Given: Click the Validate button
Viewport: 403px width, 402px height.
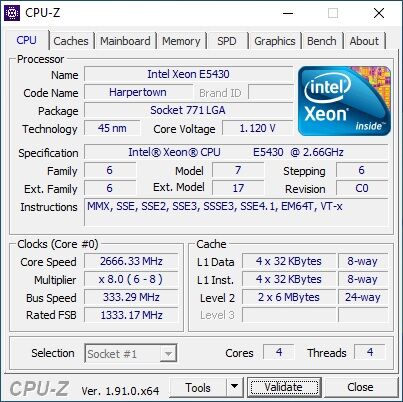Looking at the screenshot, I should 284,387.
